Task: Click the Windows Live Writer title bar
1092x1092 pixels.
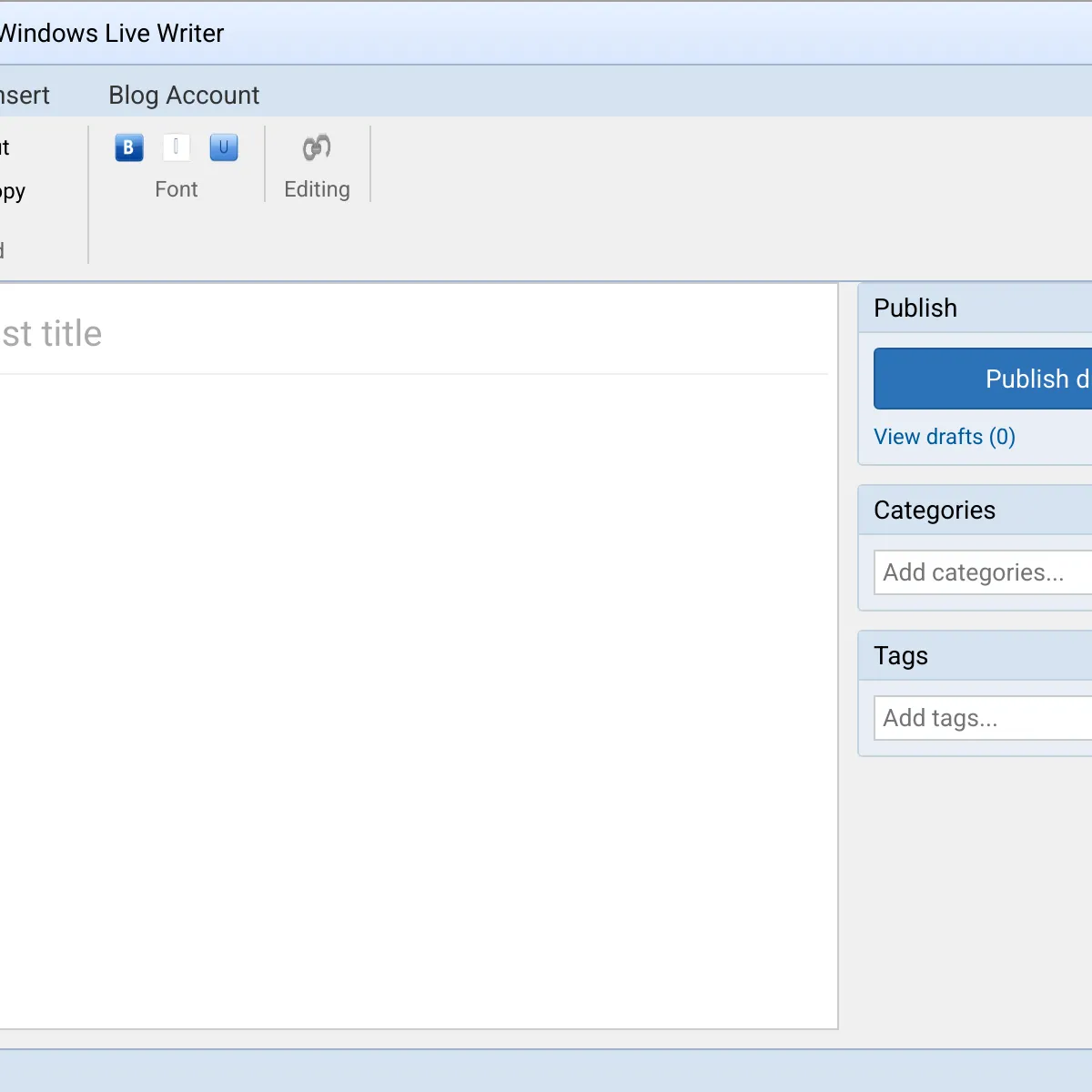Action: coord(546,34)
